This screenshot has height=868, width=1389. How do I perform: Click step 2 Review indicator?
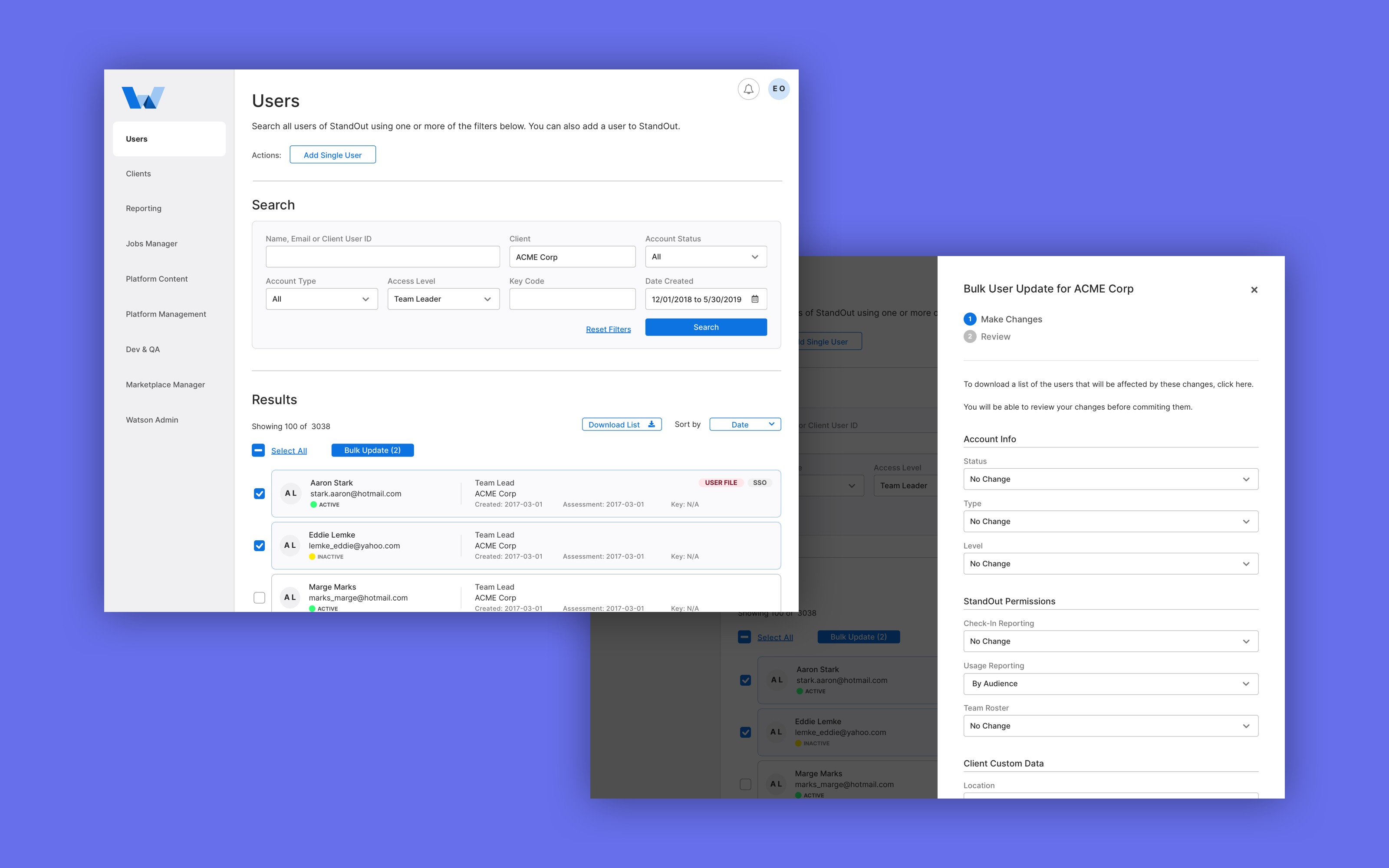[970, 336]
